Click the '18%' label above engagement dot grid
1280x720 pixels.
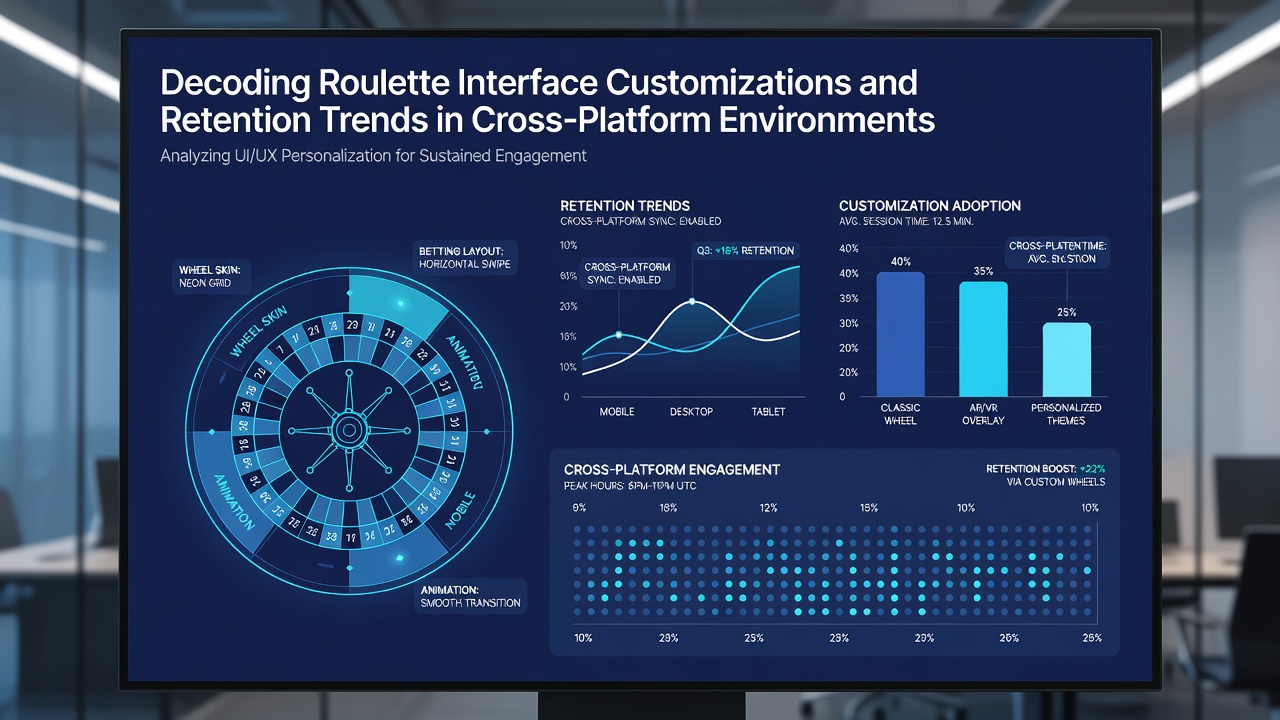(668, 508)
